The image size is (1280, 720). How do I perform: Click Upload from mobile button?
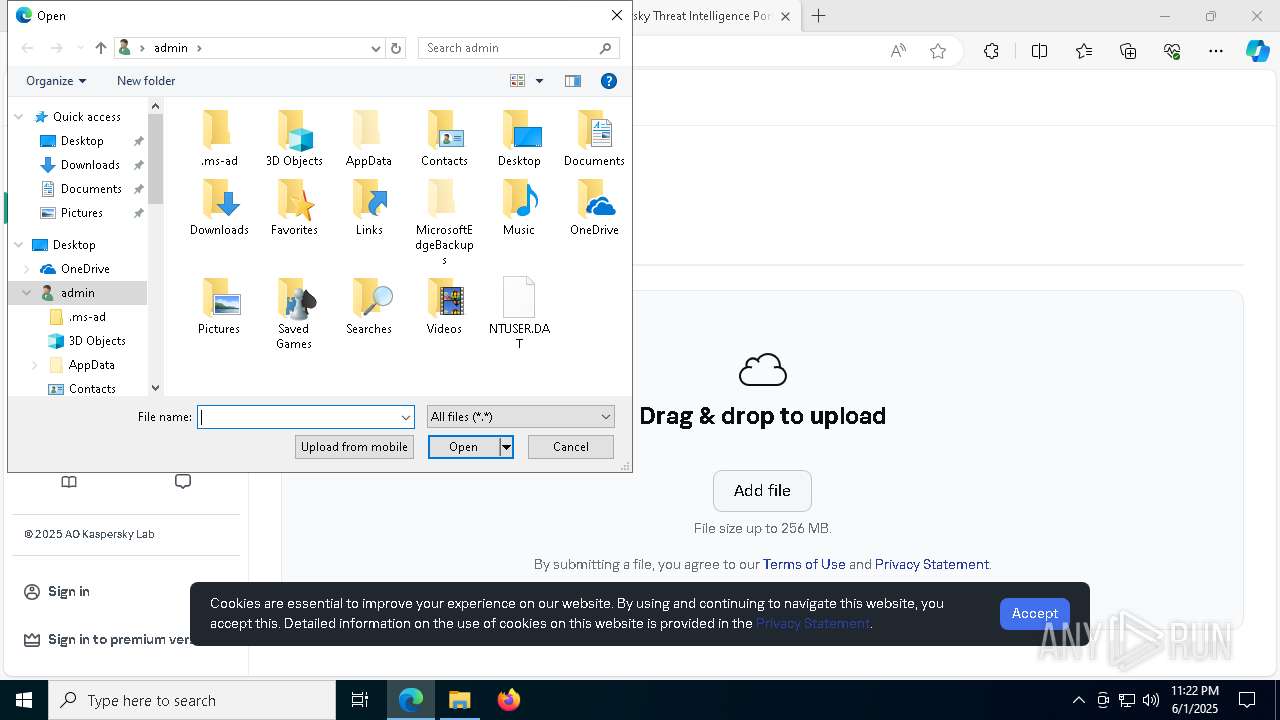click(354, 447)
